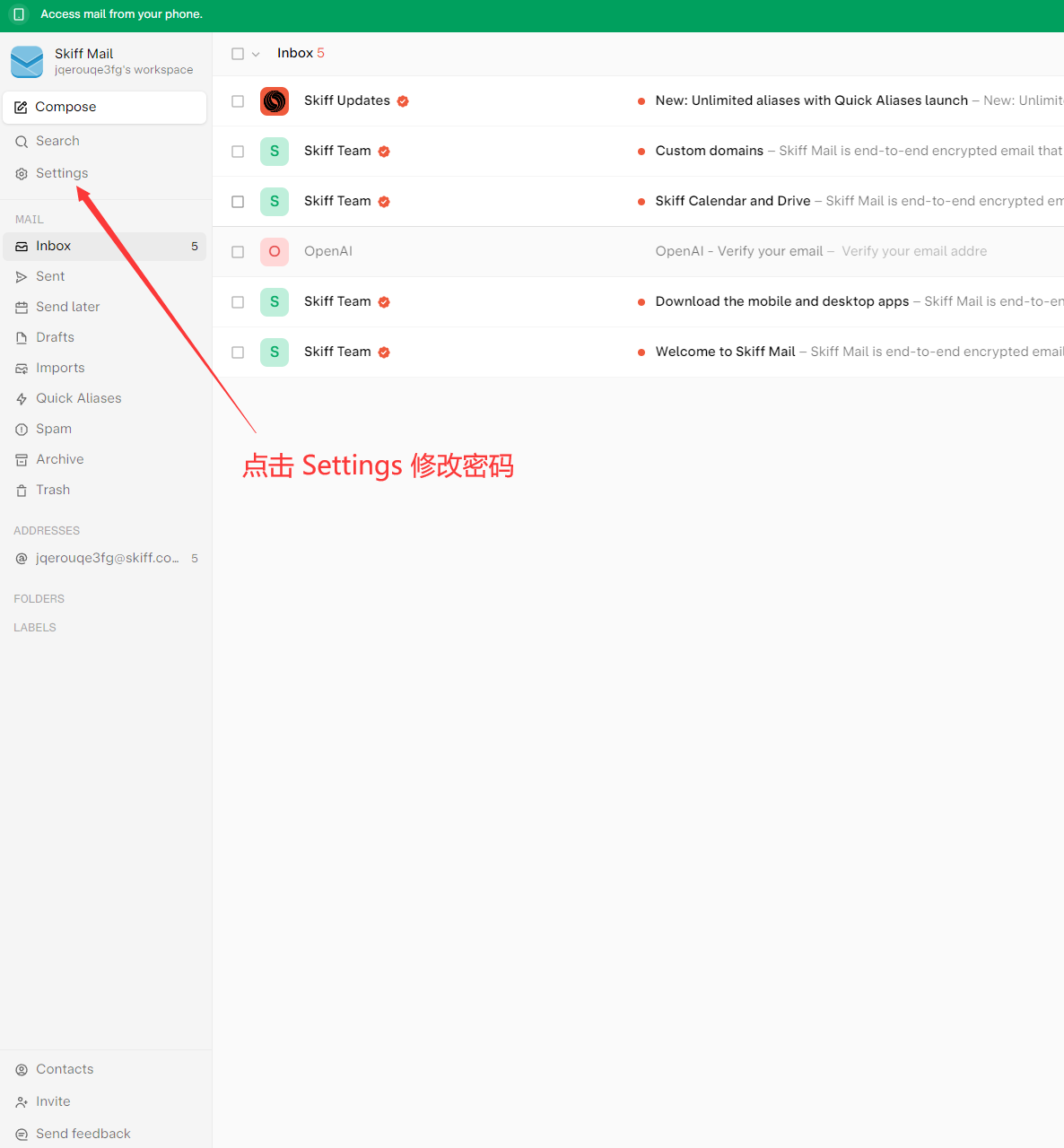Check the Skiff Calendar and Drive email checkbox

(238, 202)
